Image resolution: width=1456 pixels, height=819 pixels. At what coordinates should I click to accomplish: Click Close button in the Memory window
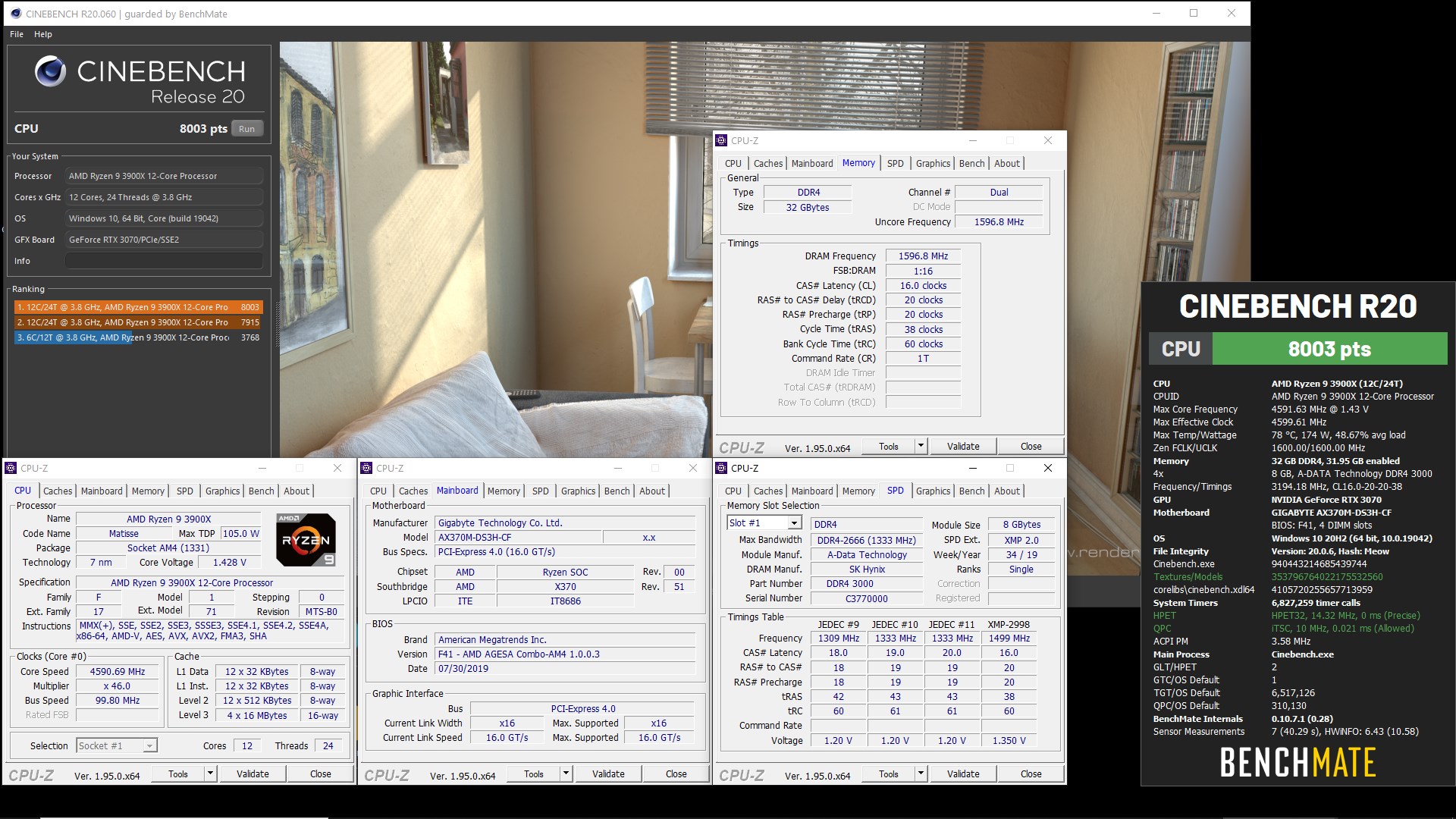coord(1031,446)
